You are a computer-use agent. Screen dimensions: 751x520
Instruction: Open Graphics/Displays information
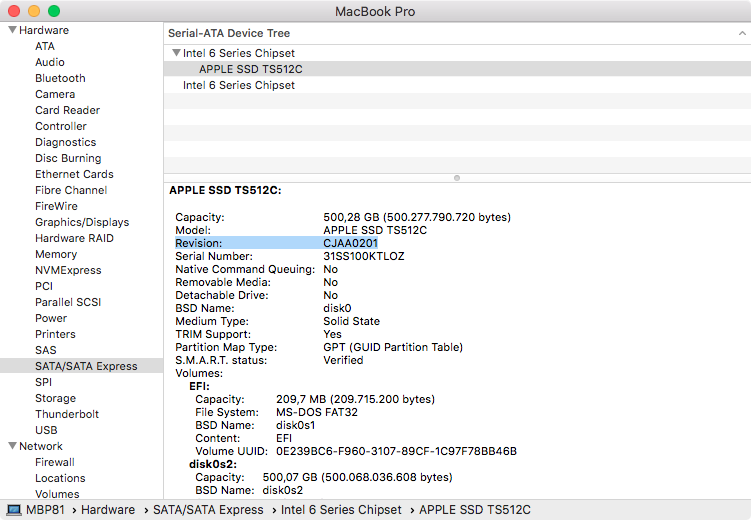click(82, 222)
